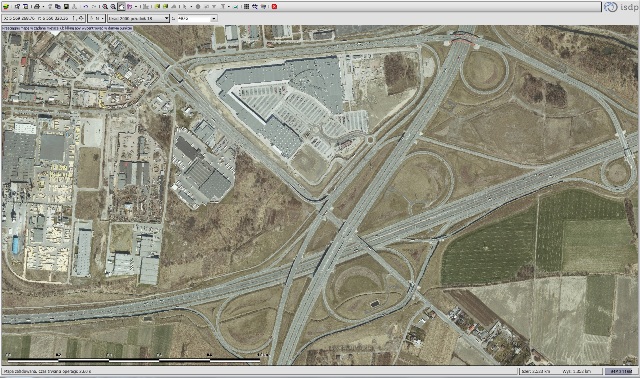Click the copy icon in toolbar
640x378 pixels.
(58, 7)
